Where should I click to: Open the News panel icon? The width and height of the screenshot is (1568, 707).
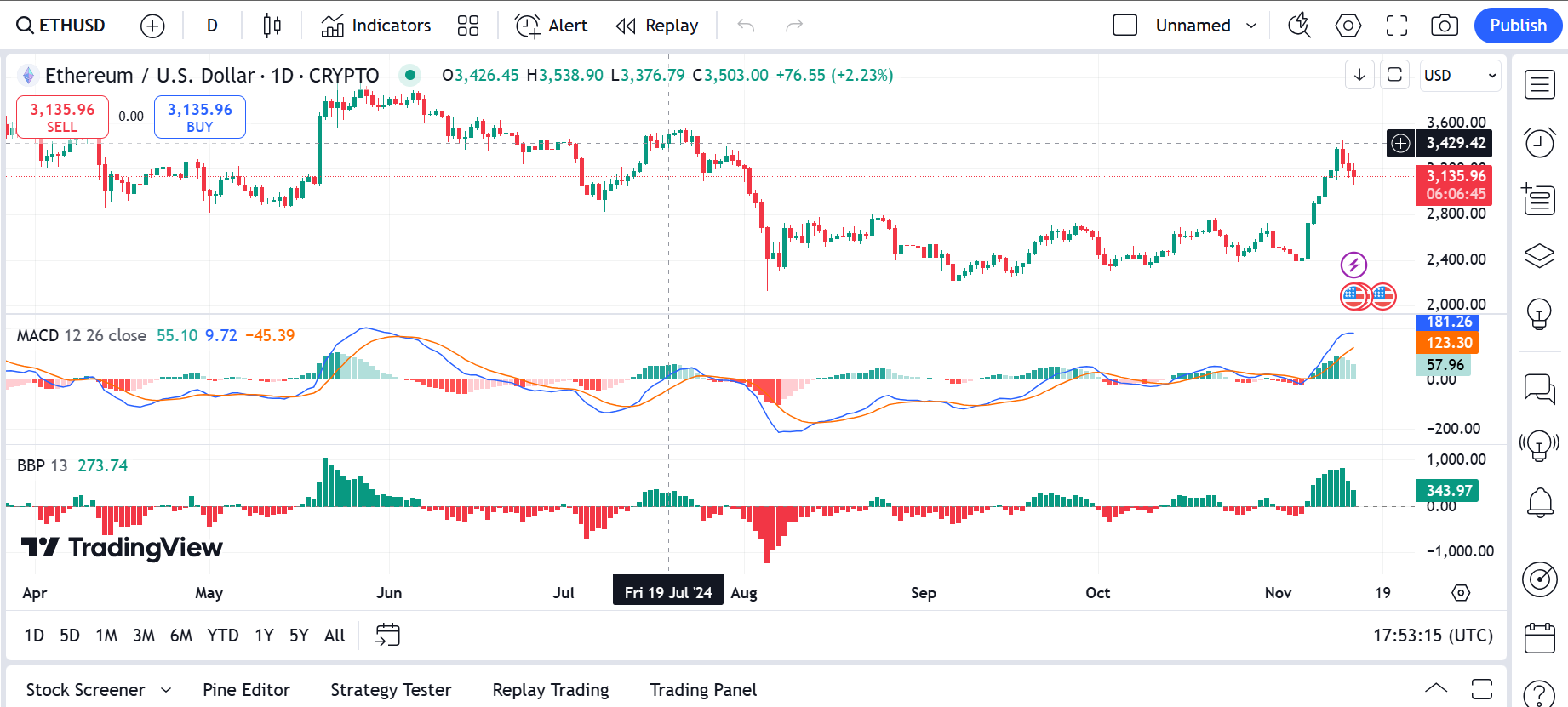coord(1540,199)
